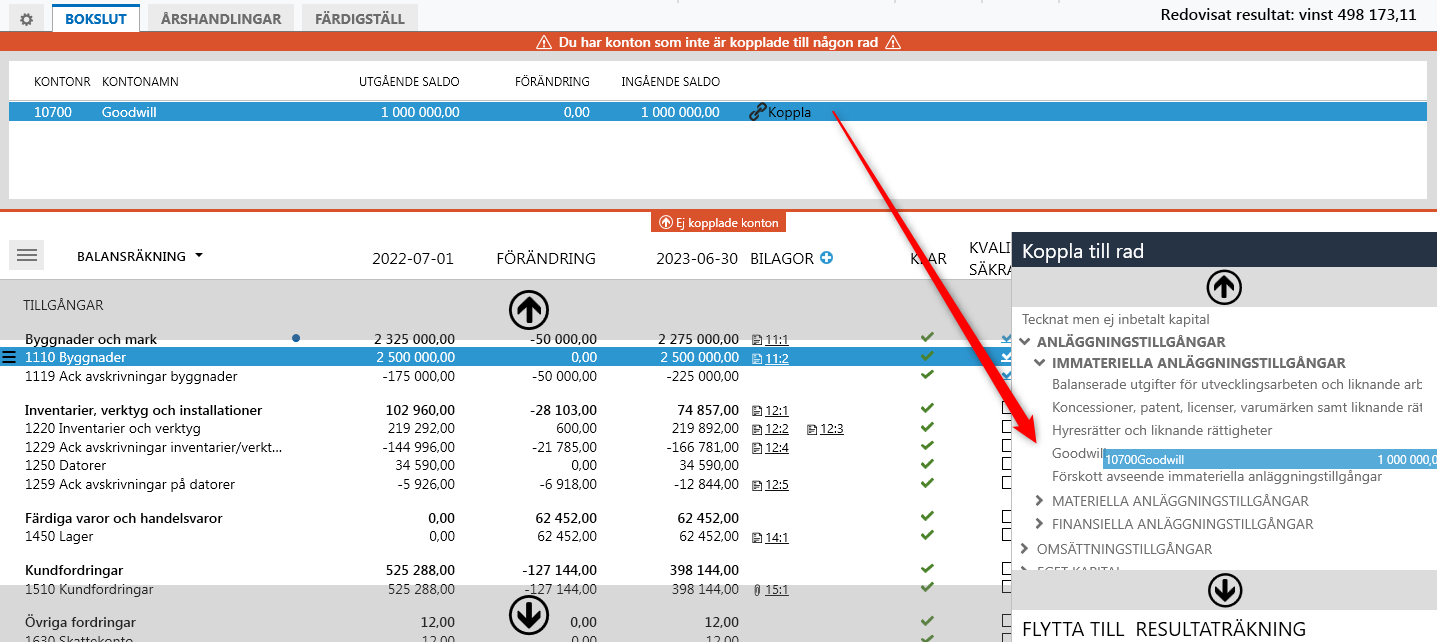Toggle the Klar checkmark for 1220 Inventarier och verktyg
This screenshot has width=1437, height=642.
coord(927,427)
